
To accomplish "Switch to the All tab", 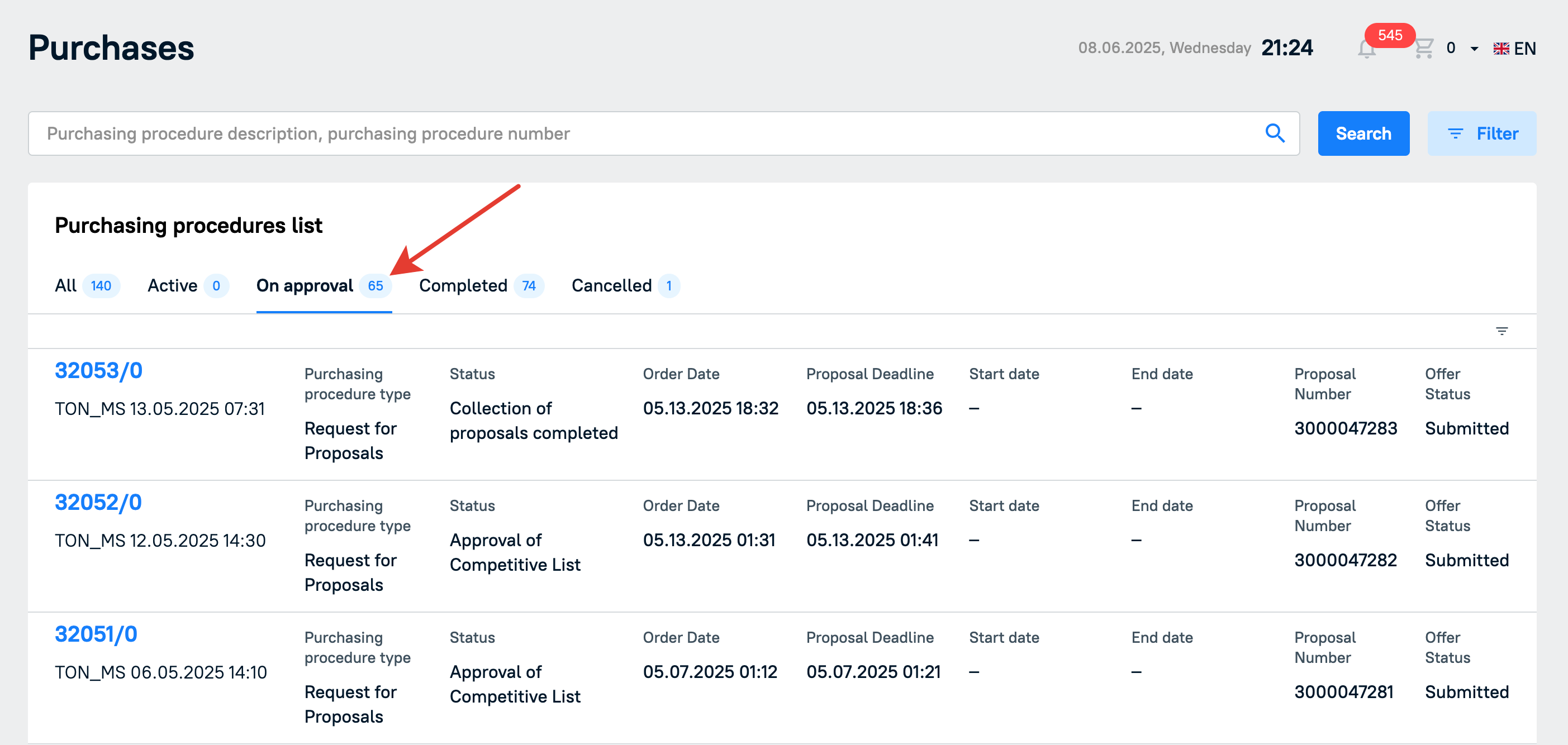I will coord(87,285).
